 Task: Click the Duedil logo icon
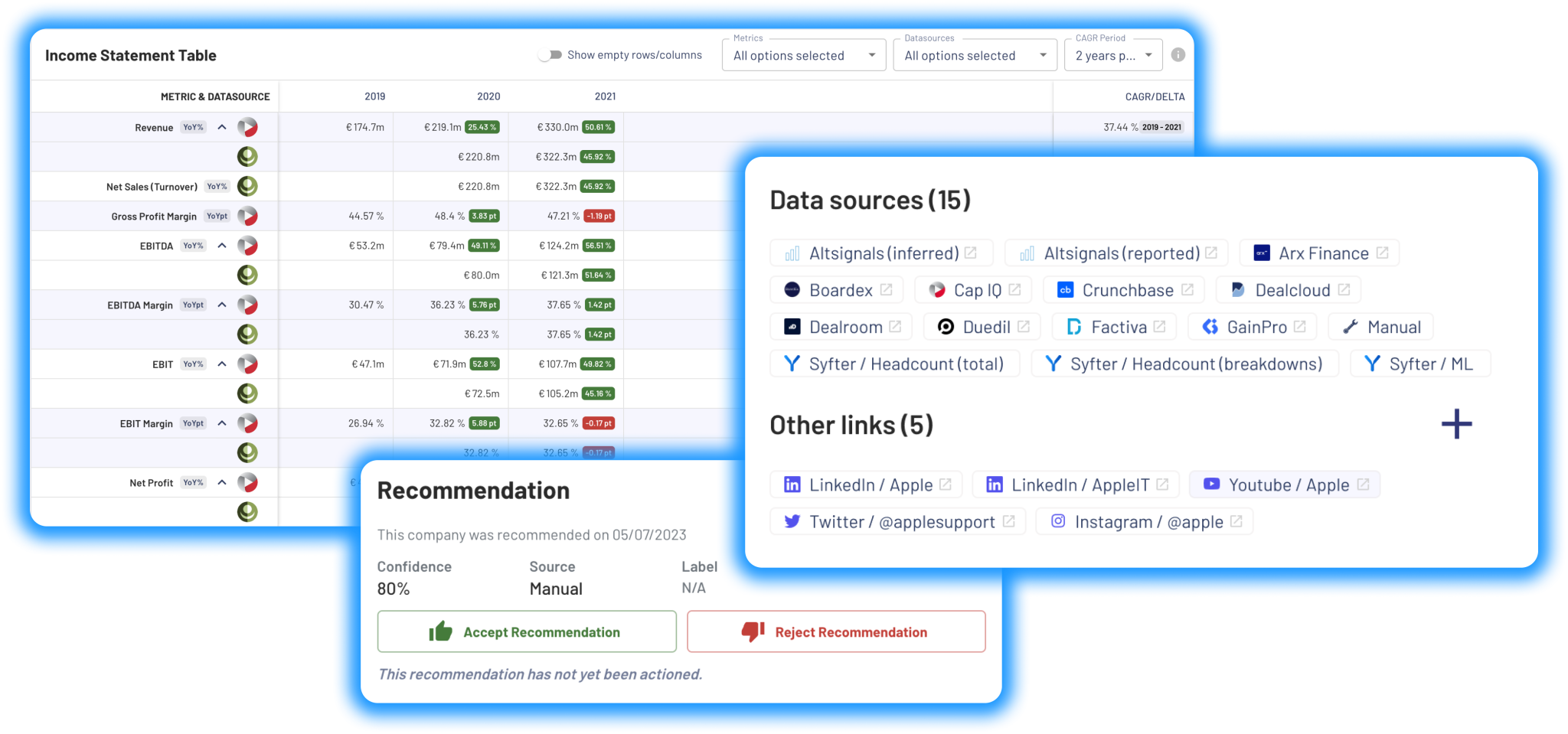click(x=946, y=327)
